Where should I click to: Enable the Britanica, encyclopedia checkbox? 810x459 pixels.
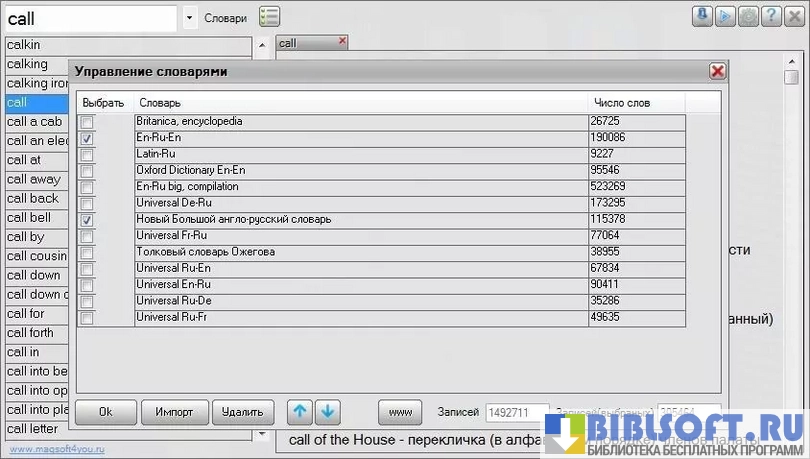tap(87, 122)
